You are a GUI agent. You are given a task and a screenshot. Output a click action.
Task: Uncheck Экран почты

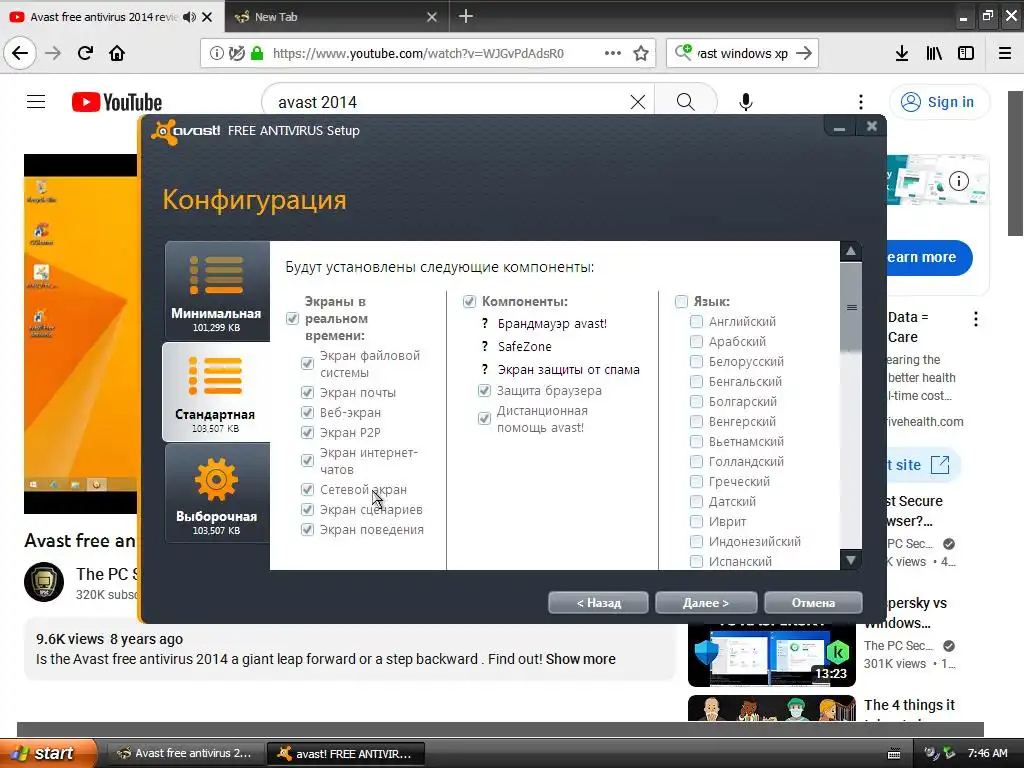[307, 392]
